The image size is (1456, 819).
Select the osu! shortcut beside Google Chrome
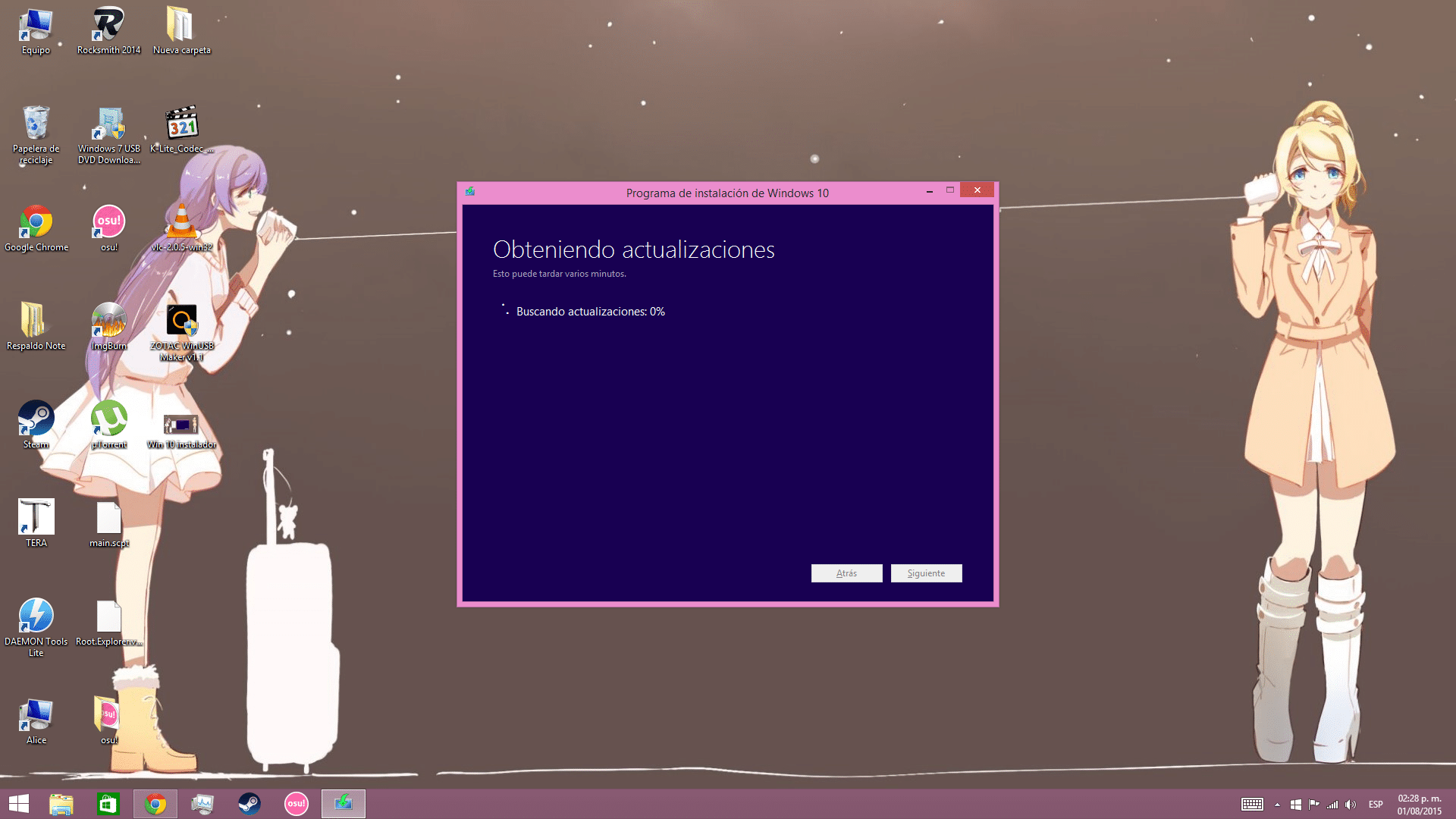108,227
